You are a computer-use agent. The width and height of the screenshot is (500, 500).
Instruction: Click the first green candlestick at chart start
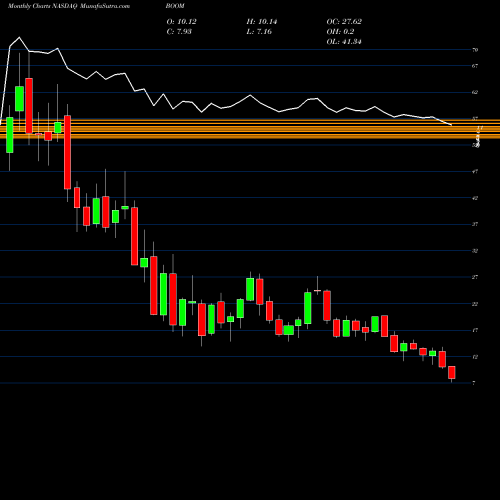pos(10,135)
